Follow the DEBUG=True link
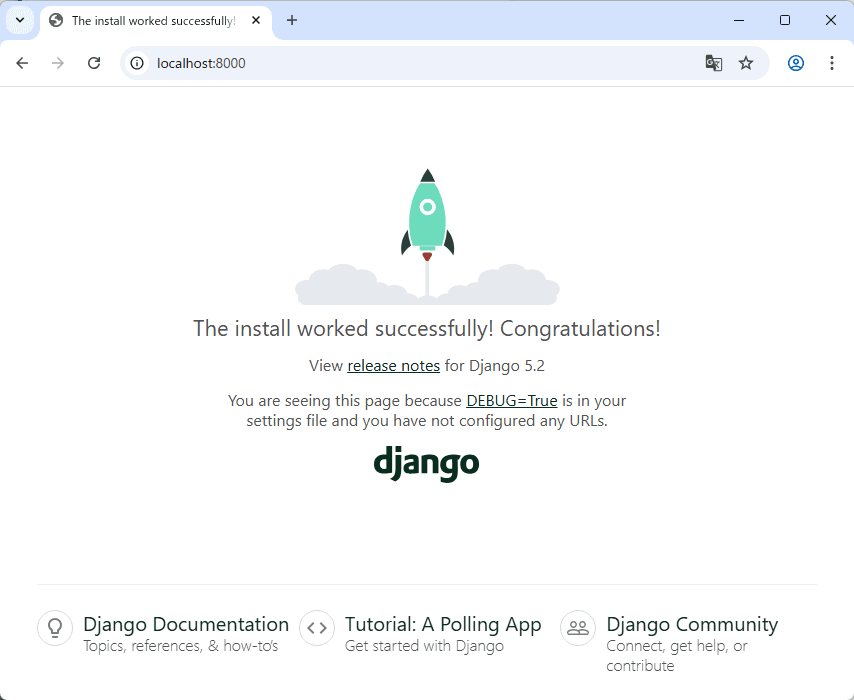 point(511,400)
